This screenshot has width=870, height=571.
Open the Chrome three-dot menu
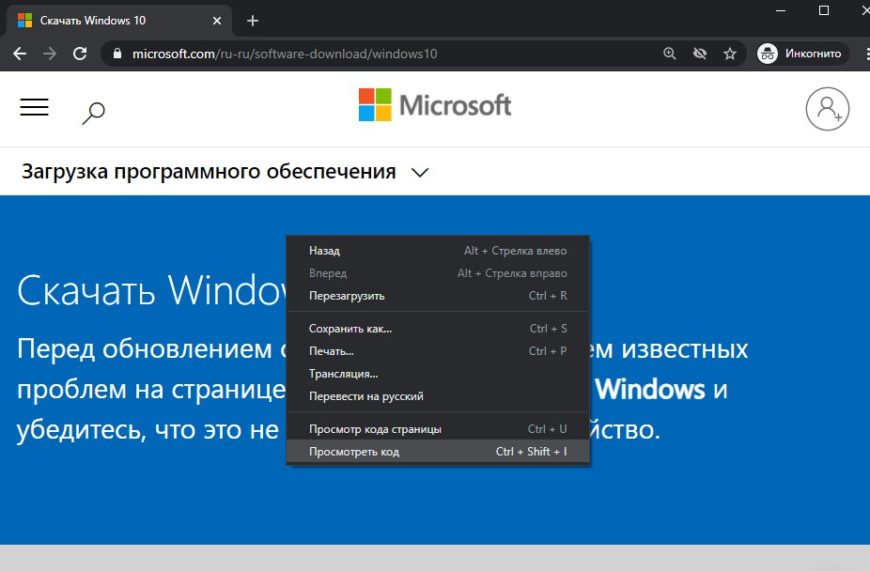point(867,53)
